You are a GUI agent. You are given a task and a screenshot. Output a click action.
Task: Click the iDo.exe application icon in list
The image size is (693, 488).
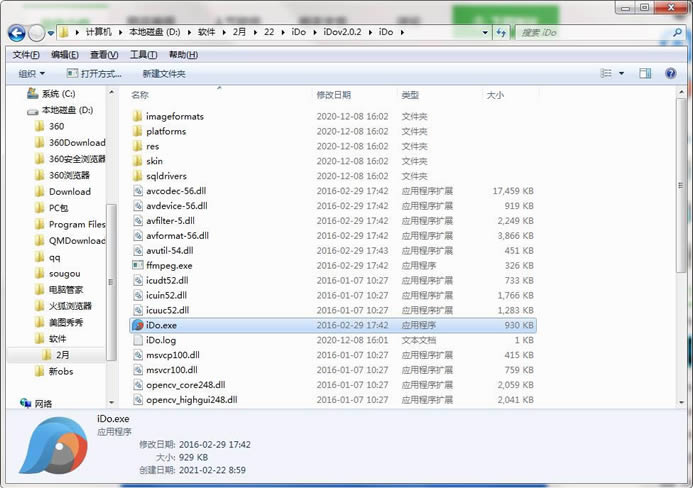tap(138, 325)
